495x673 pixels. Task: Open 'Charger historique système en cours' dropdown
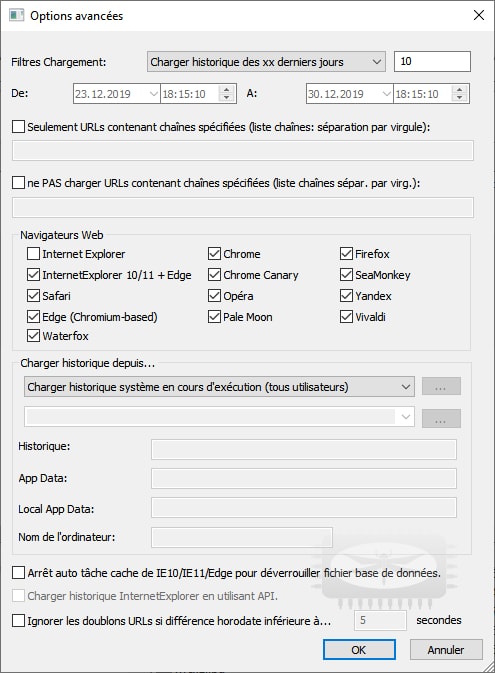pos(219,387)
